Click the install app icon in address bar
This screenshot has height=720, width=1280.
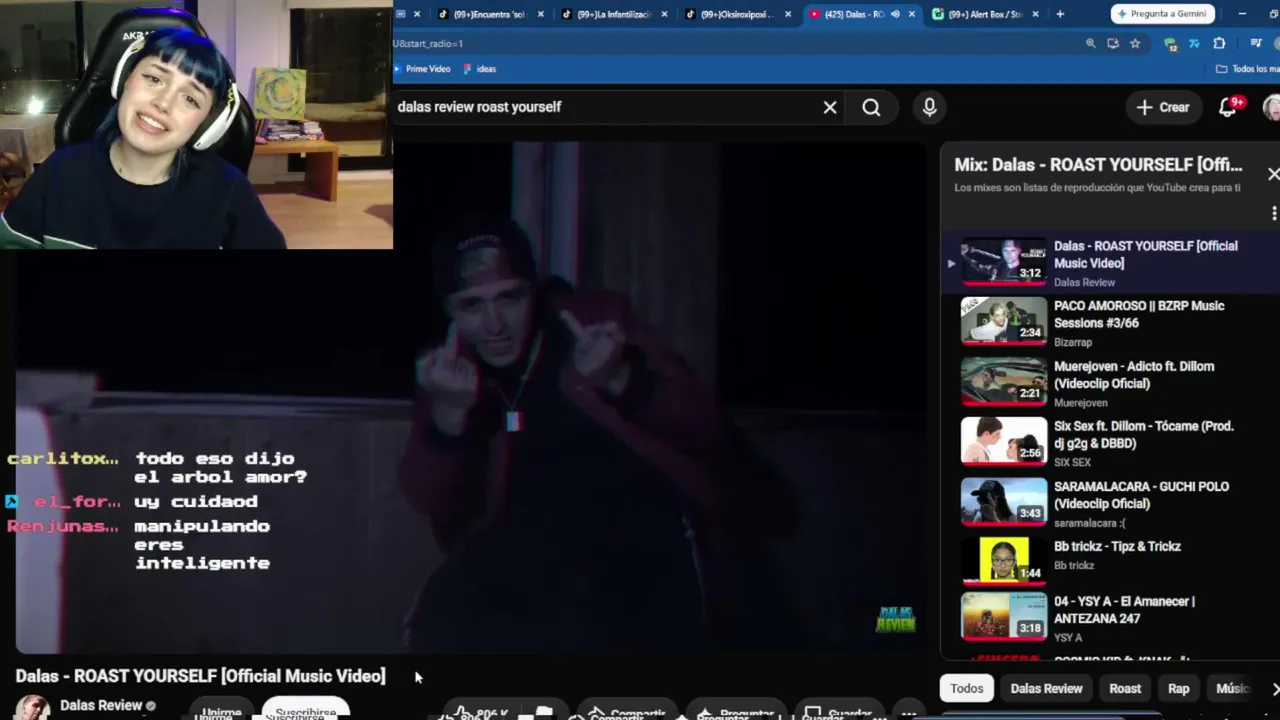pos(1113,44)
